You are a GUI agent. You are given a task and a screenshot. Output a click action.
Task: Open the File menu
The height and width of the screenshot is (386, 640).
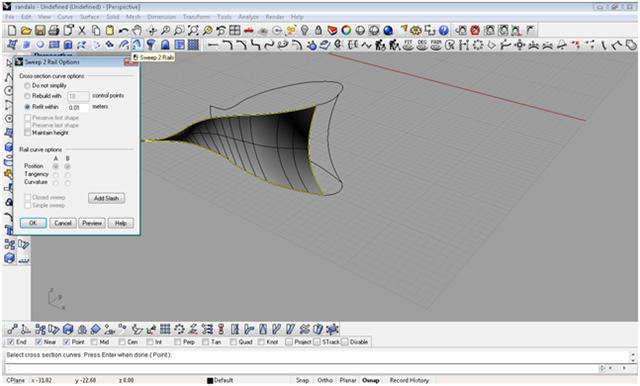[x=10, y=17]
